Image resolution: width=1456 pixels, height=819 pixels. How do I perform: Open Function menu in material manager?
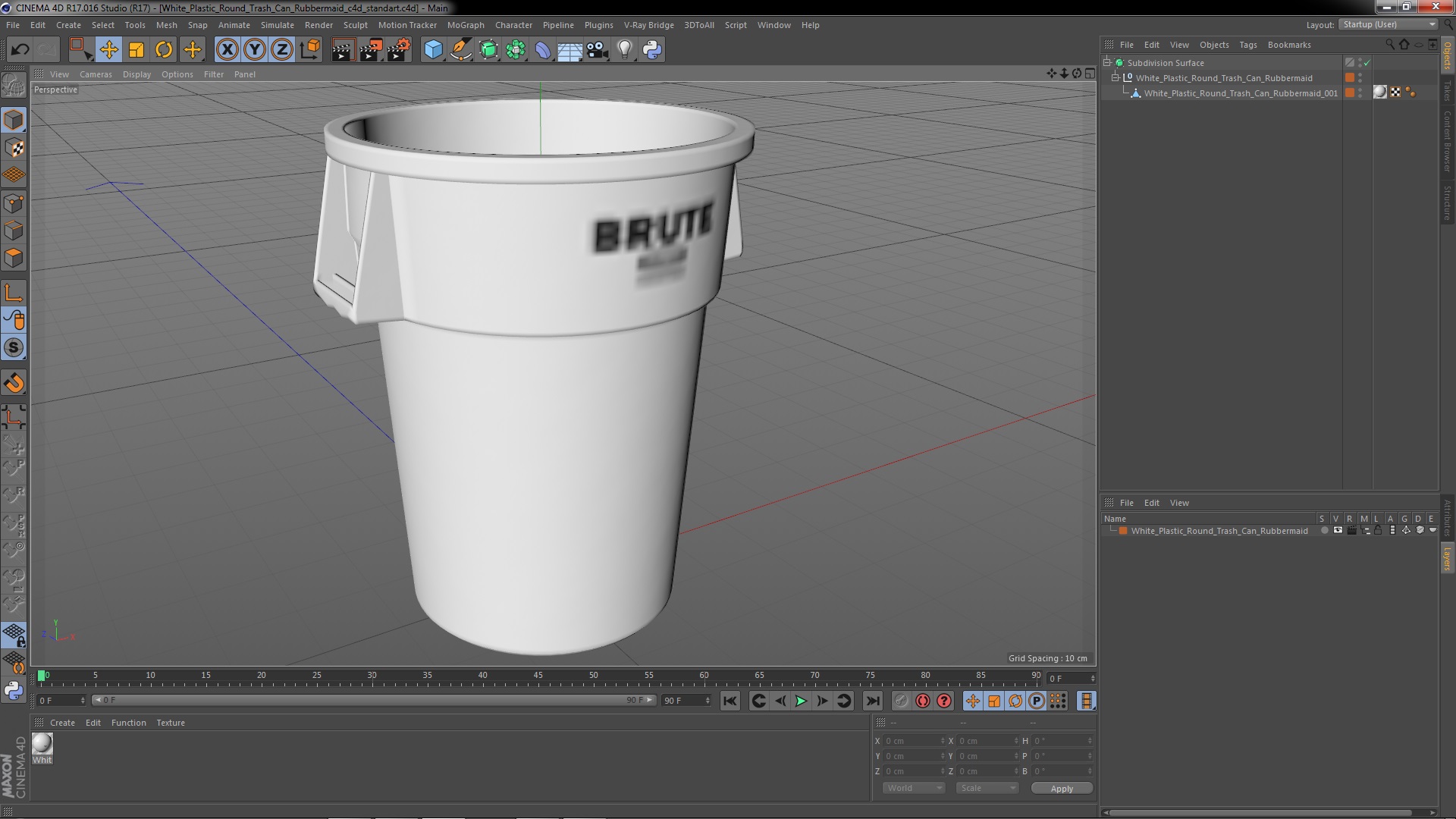tap(128, 723)
